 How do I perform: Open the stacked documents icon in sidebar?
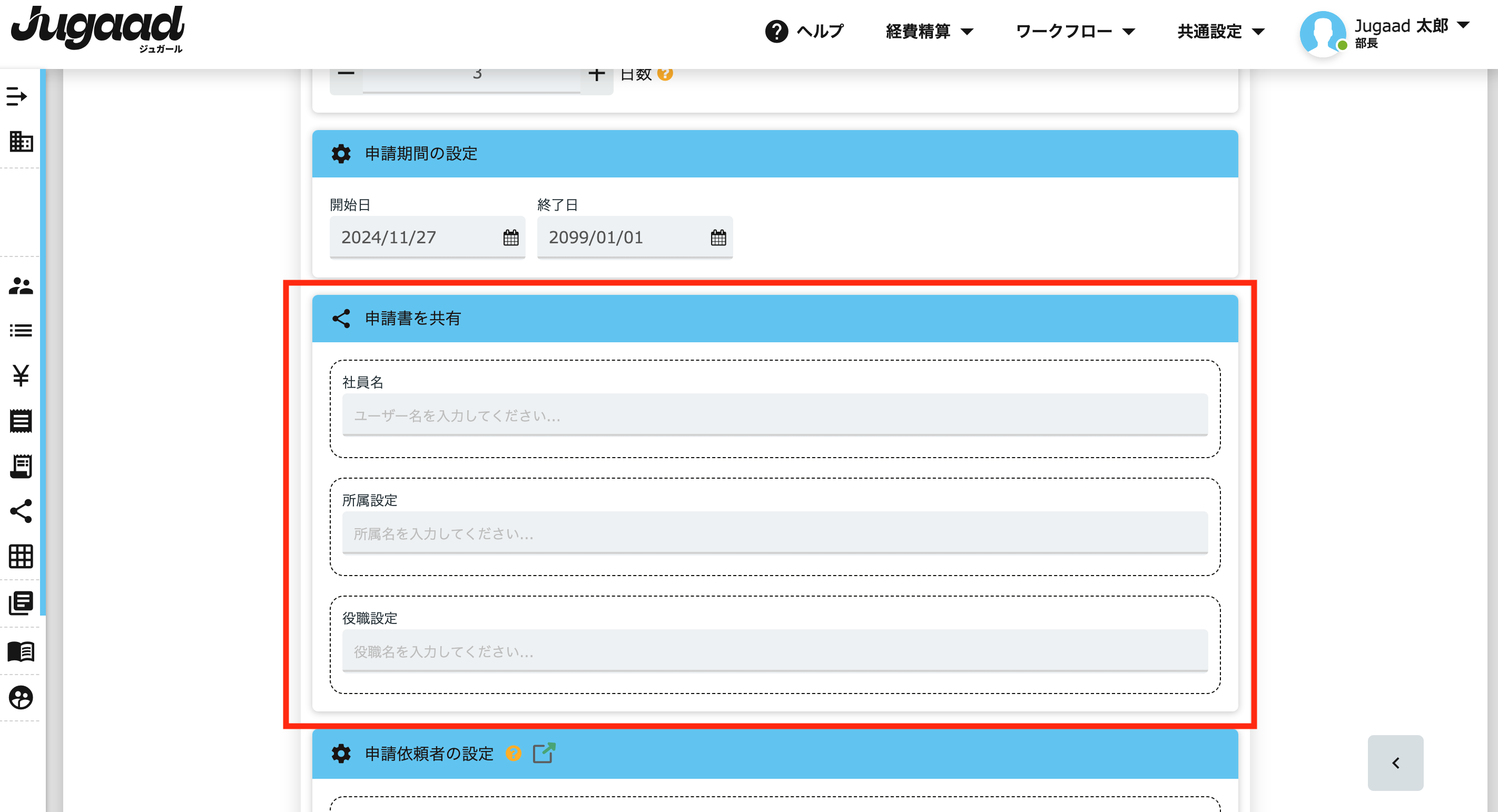coord(21,603)
